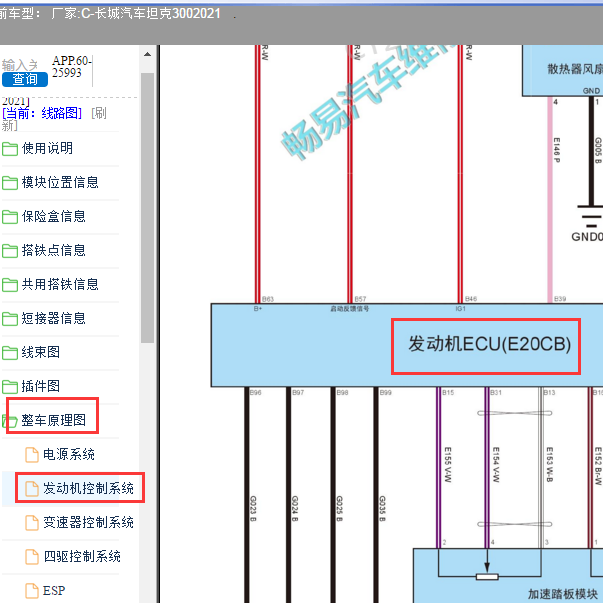Click the sidebar scrollbar thumb
Image resolution: width=603 pixels, height=603 pixels.
(x=147, y=207)
